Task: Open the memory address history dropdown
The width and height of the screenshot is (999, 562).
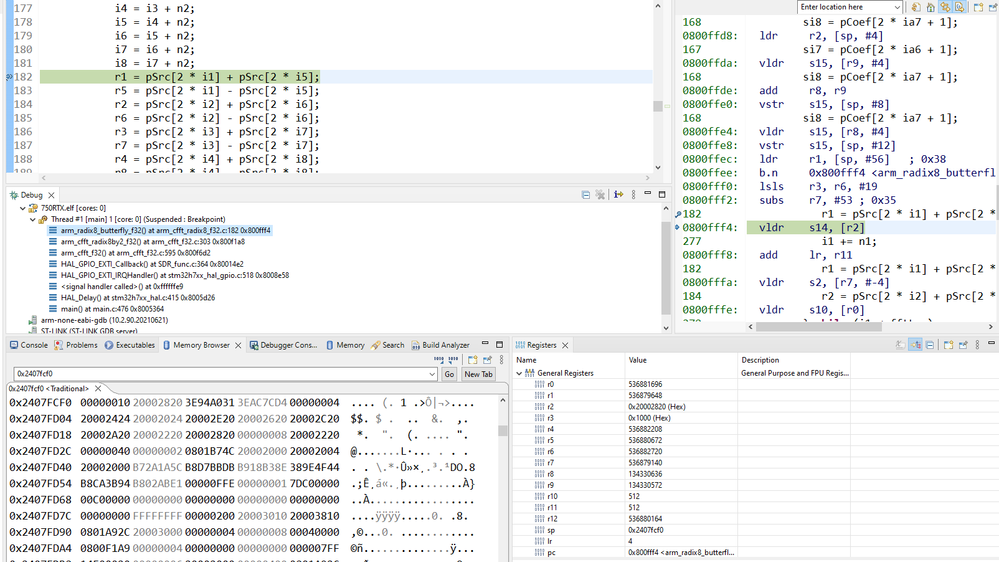Action: [x=433, y=374]
